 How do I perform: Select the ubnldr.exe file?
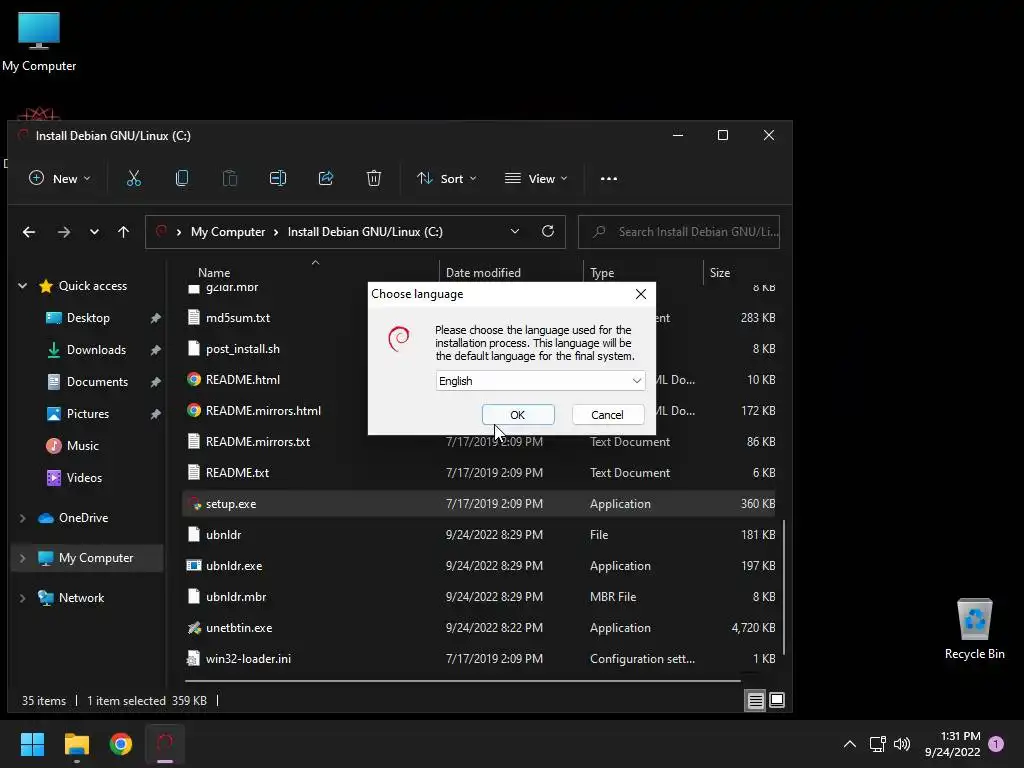234,566
